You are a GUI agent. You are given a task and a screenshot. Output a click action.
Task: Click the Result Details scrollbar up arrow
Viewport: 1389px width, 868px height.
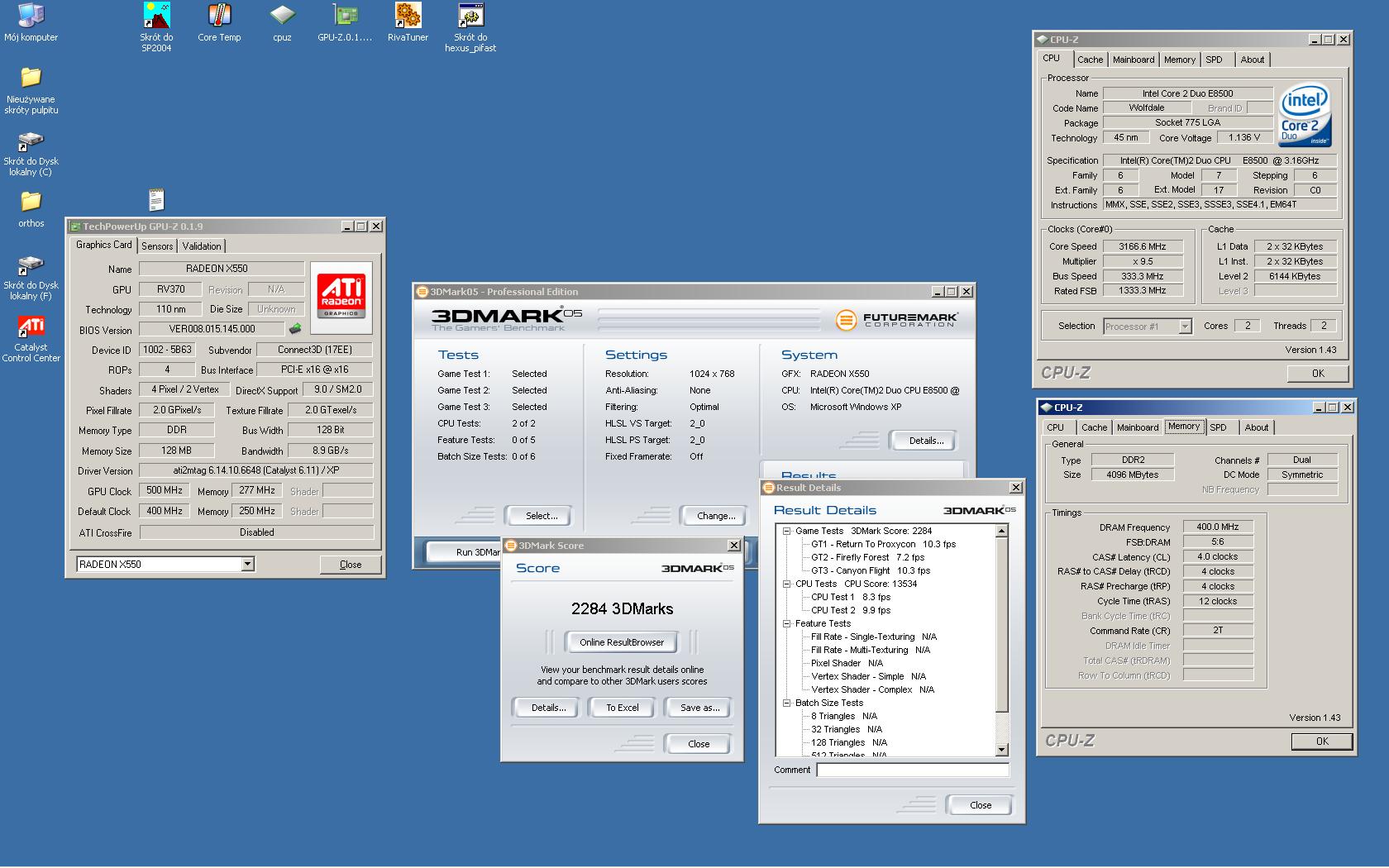click(1002, 532)
